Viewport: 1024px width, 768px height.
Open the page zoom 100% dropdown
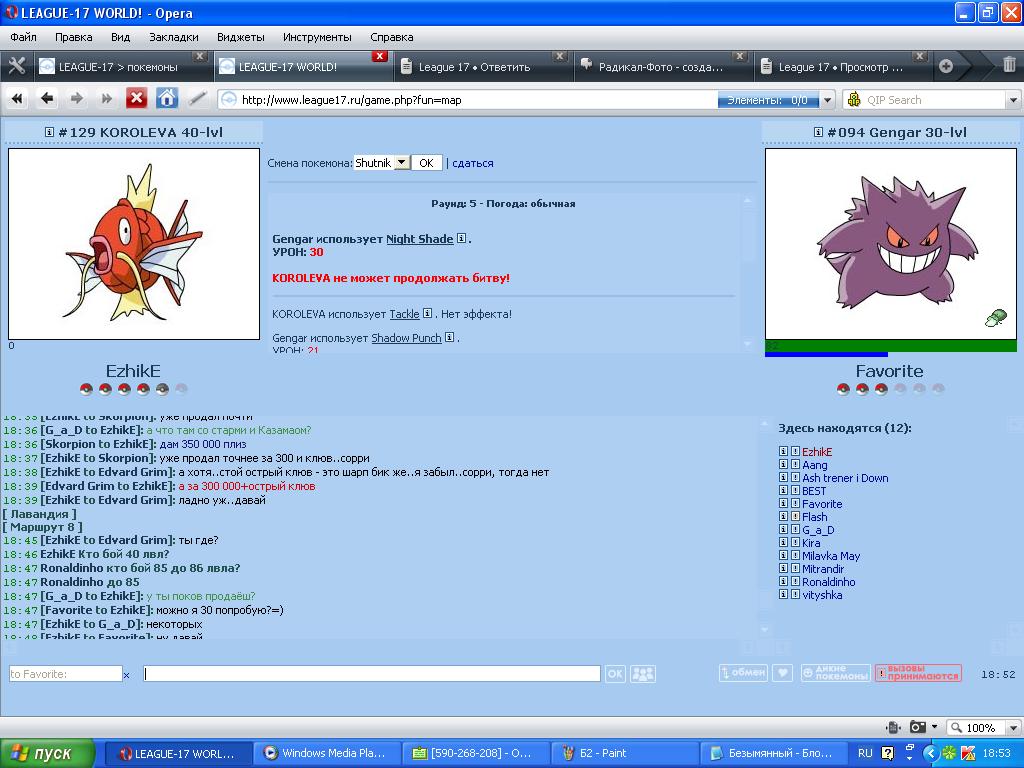[1013, 728]
